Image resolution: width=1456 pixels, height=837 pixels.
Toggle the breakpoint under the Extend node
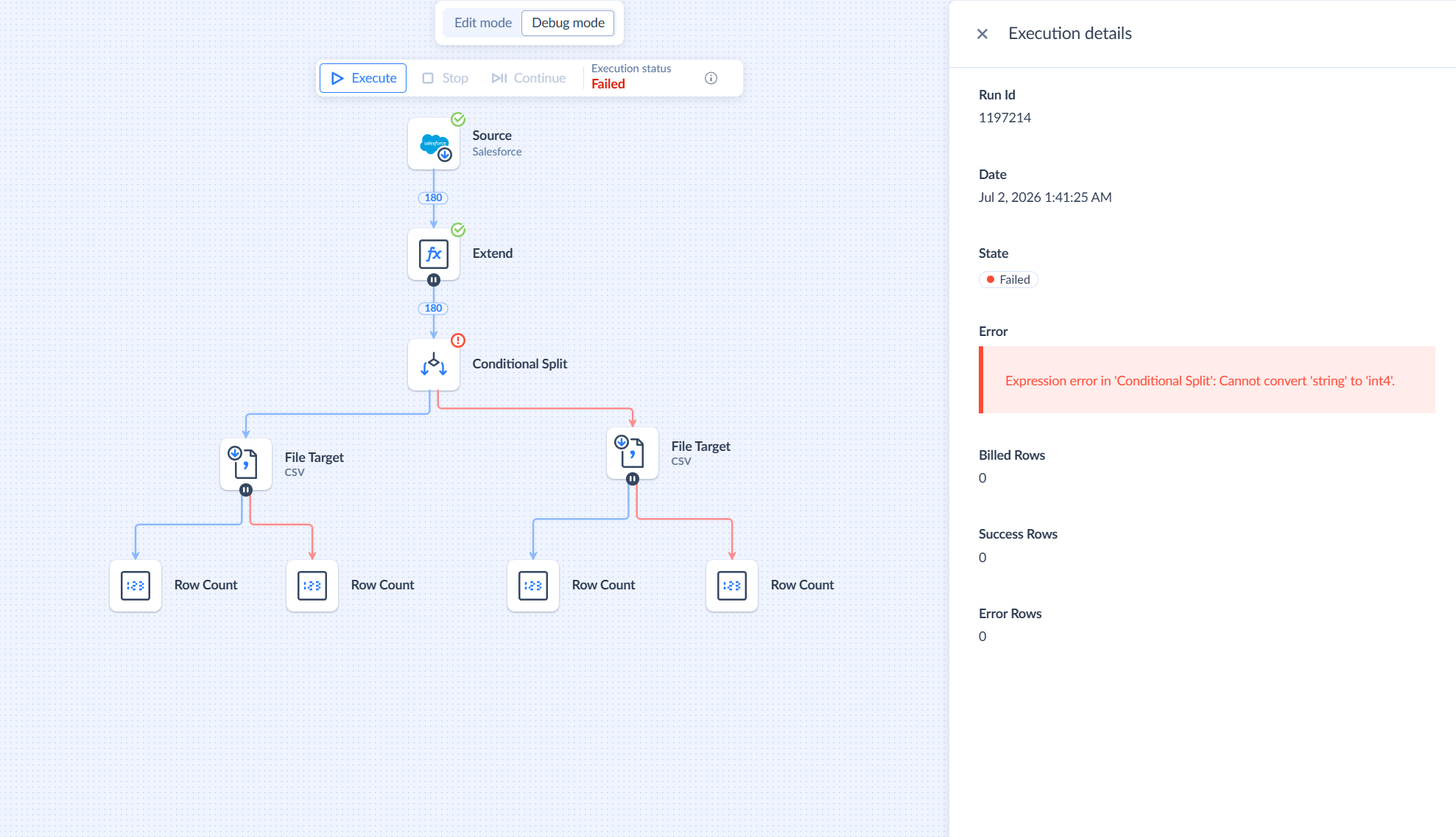(x=434, y=280)
